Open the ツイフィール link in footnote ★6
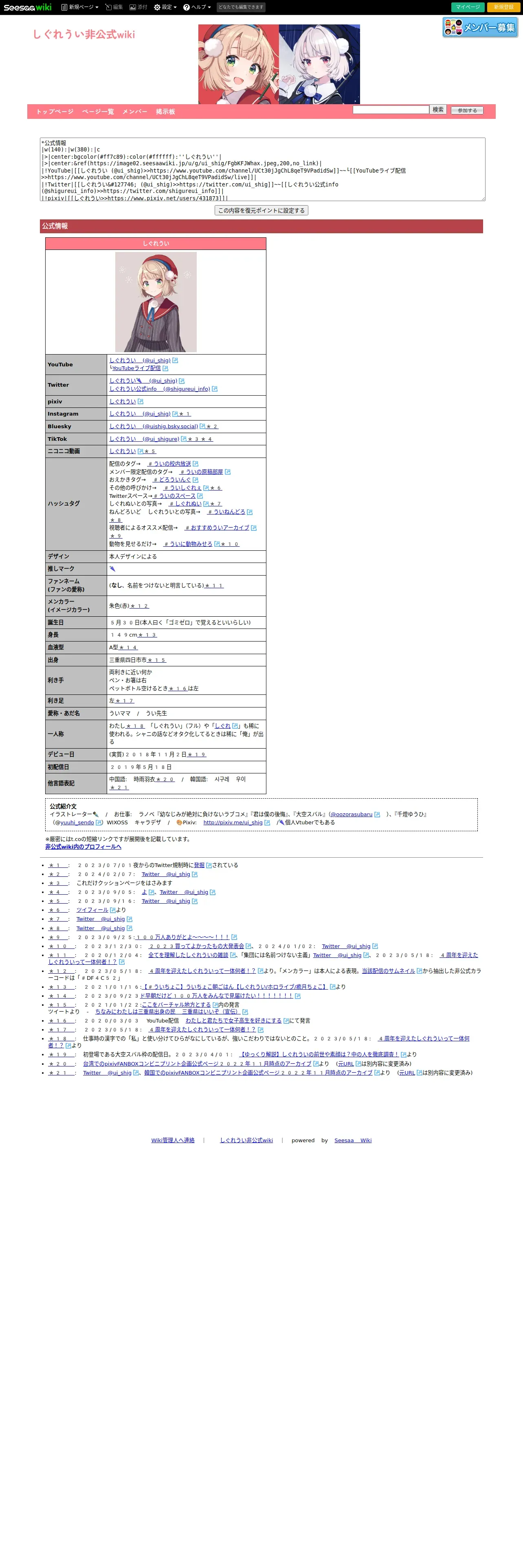The height and width of the screenshot is (1568, 523). (x=92, y=910)
